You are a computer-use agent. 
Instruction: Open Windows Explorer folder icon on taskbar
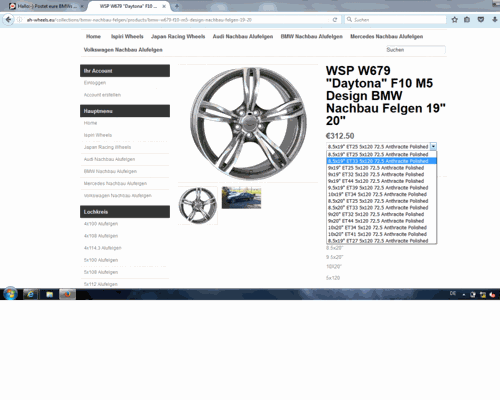(50, 294)
